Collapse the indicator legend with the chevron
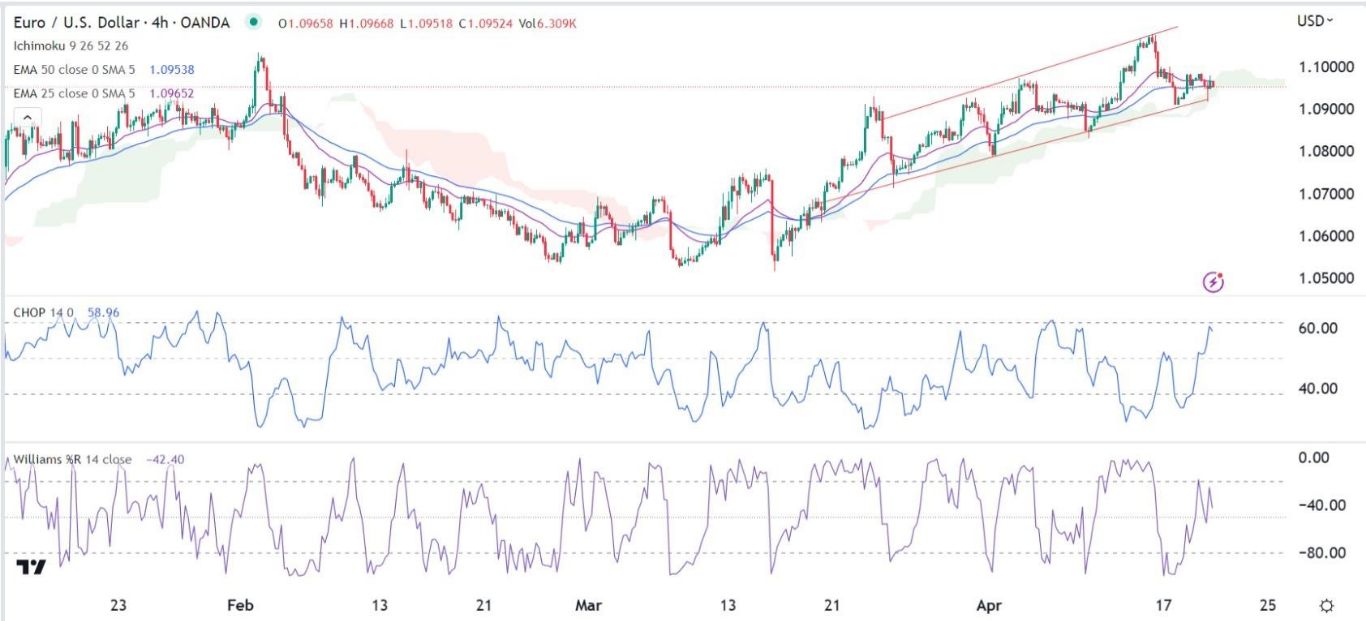 [26, 118]
